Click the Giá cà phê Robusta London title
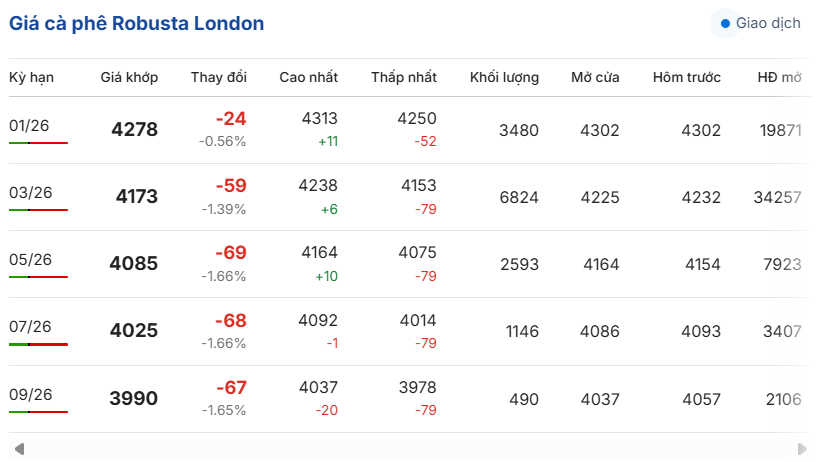The image size is (819, 462). [137, 23]
